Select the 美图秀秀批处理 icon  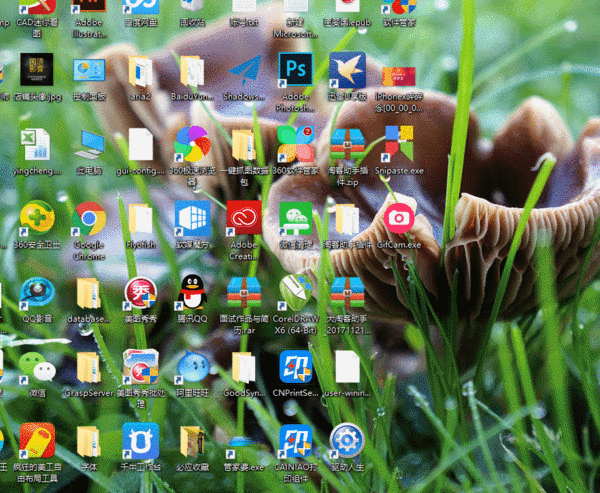pyautogui.click(x=140, y=366)
